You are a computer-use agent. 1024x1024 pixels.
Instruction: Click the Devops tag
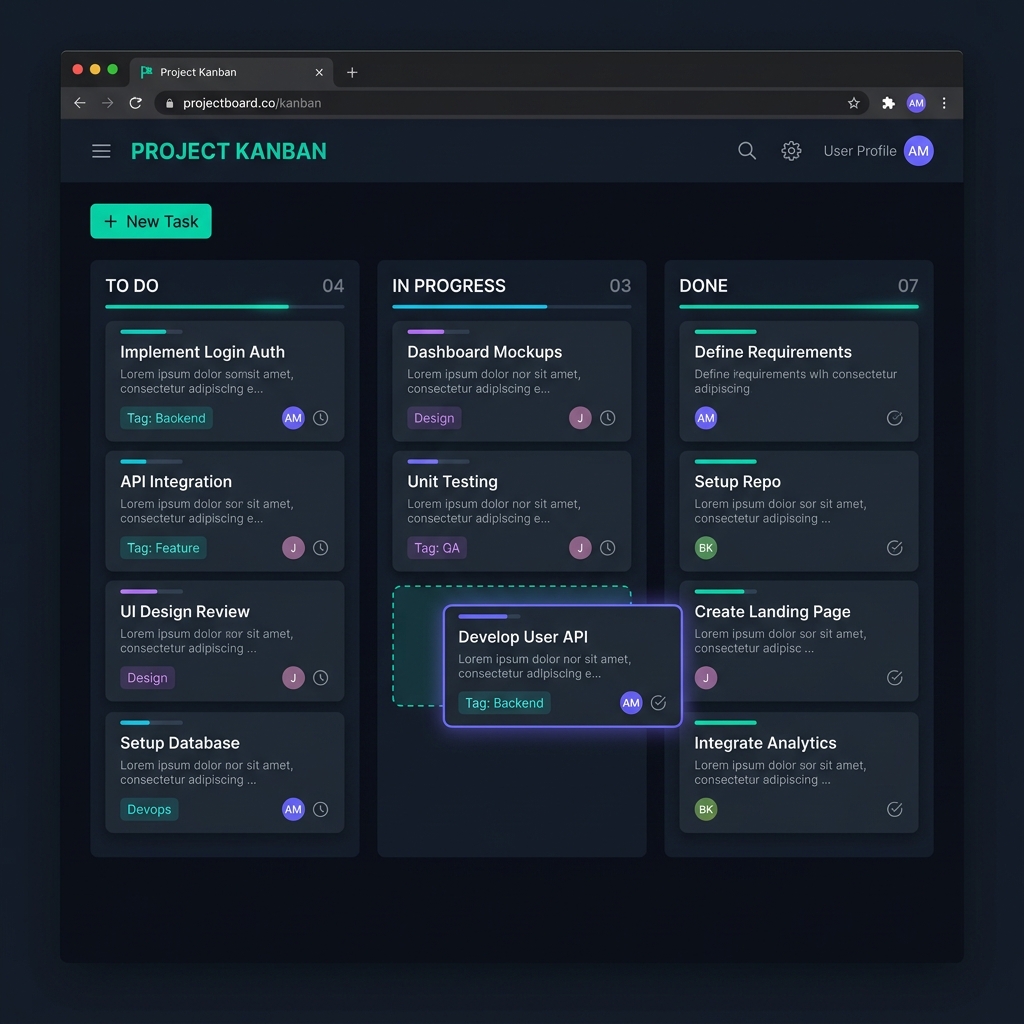point(149,809)
